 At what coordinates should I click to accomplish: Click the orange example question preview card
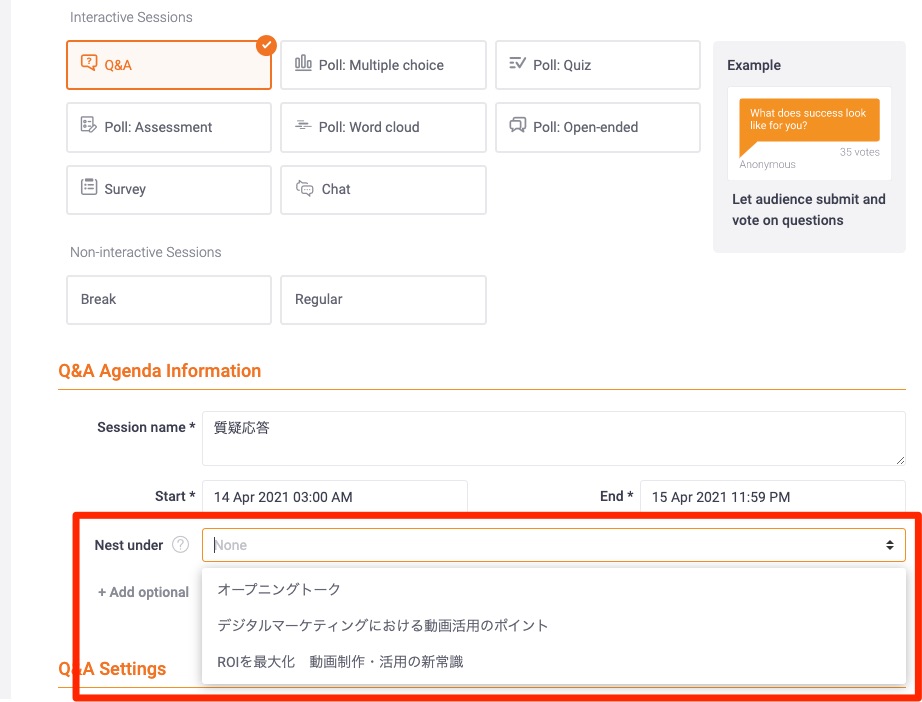[x=808, y=120]
